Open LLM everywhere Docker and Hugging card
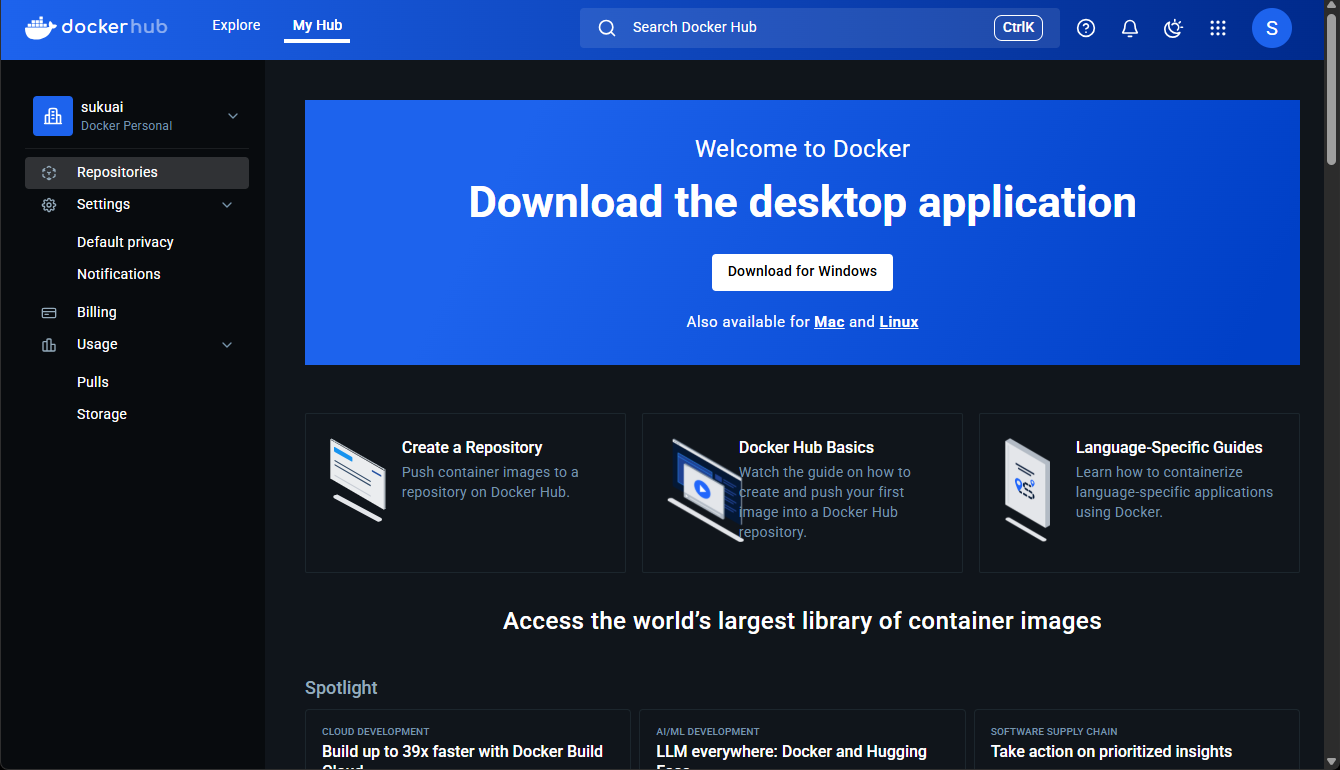 coord(802,740)
